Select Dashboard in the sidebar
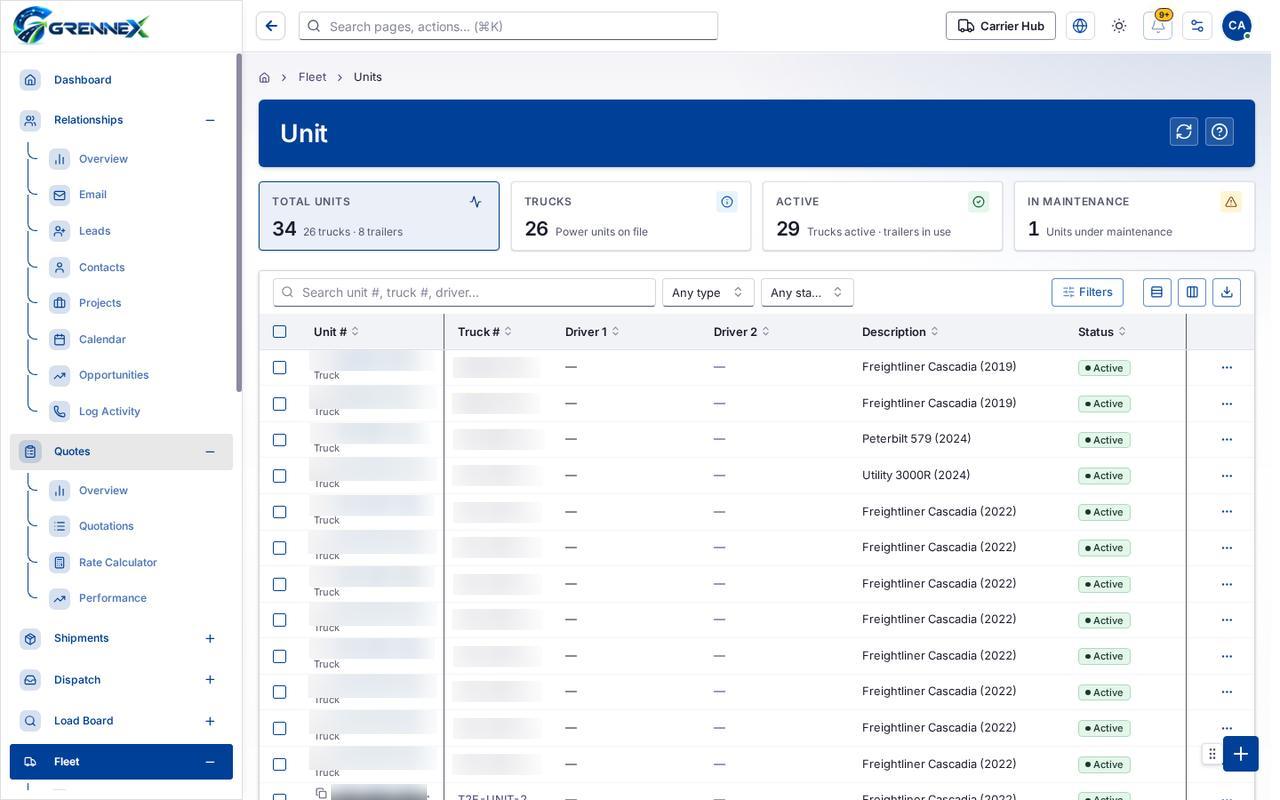Screen dimensions: 1280x800 tap(83, 80)
